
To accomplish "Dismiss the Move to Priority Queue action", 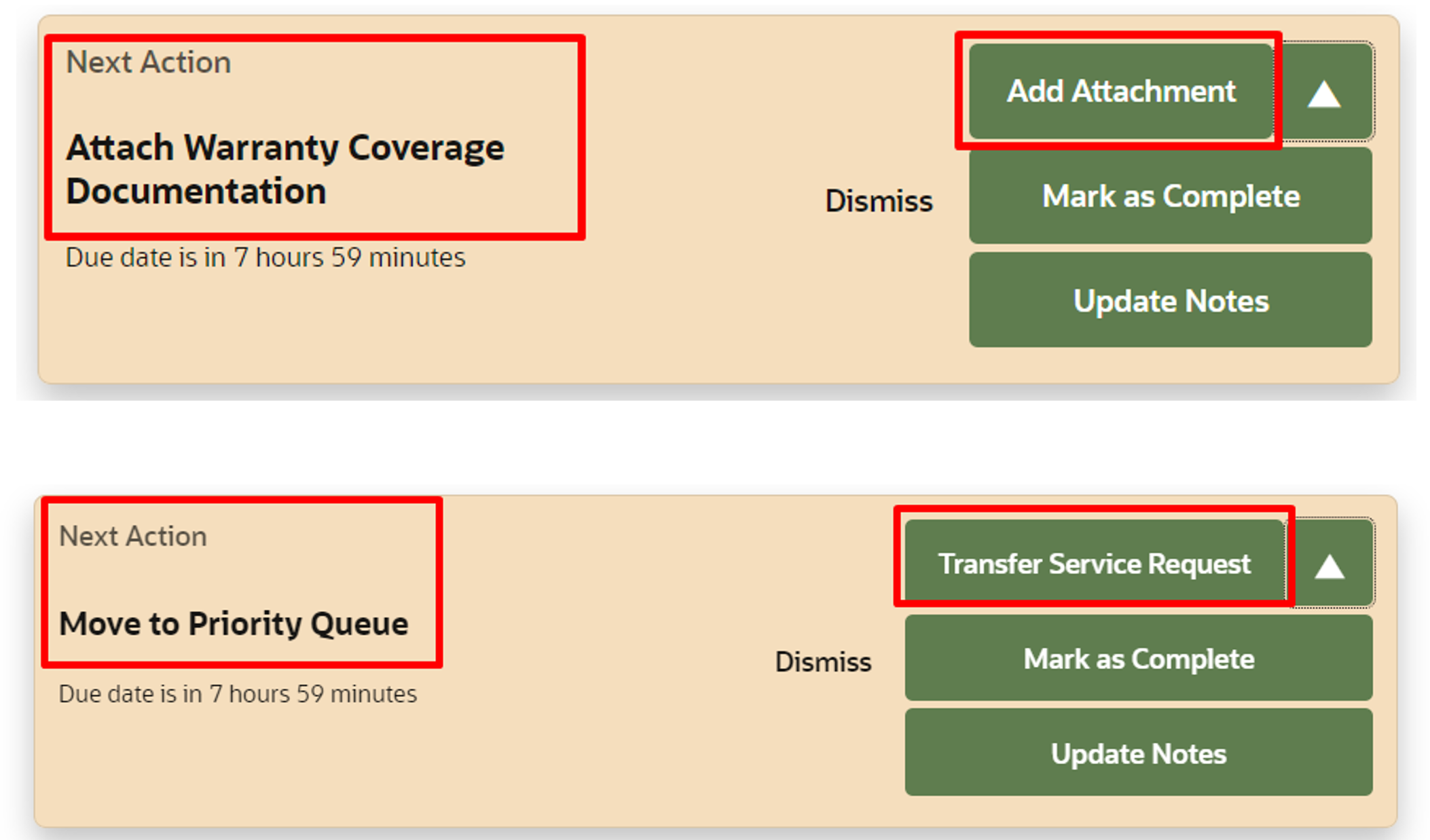I will click(823, 662).
